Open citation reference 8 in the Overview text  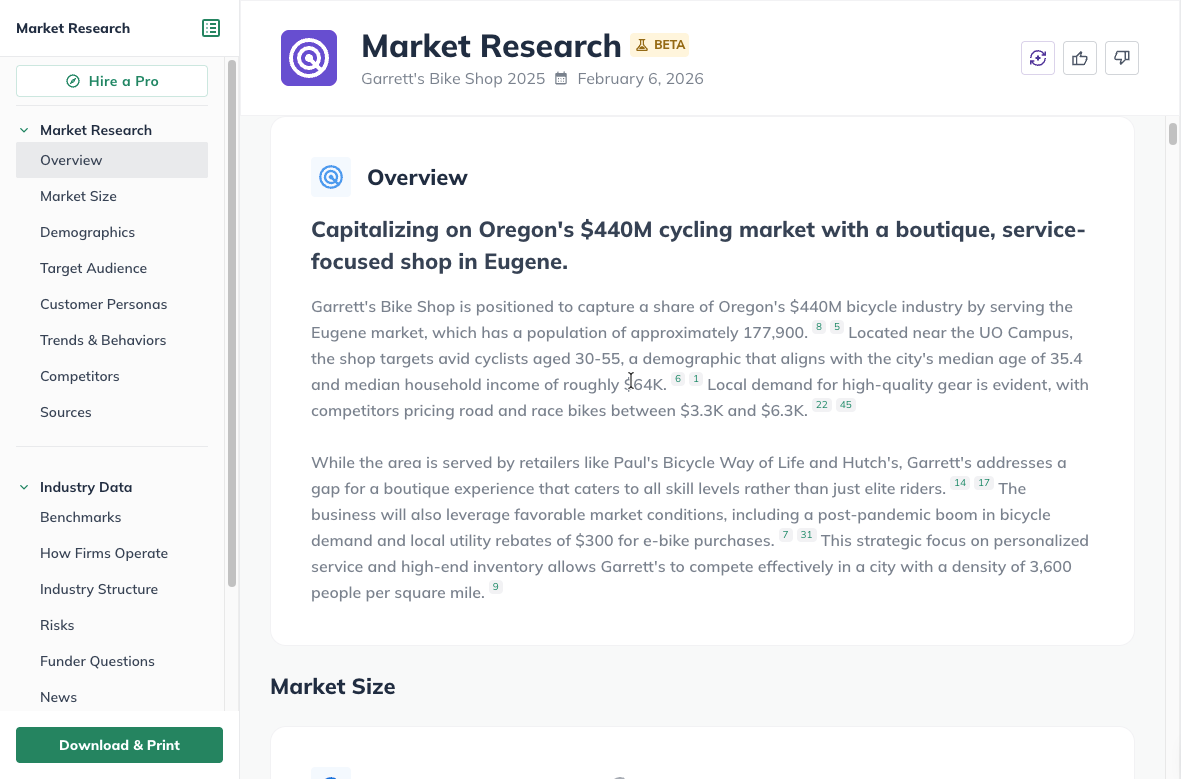point(818,326)
